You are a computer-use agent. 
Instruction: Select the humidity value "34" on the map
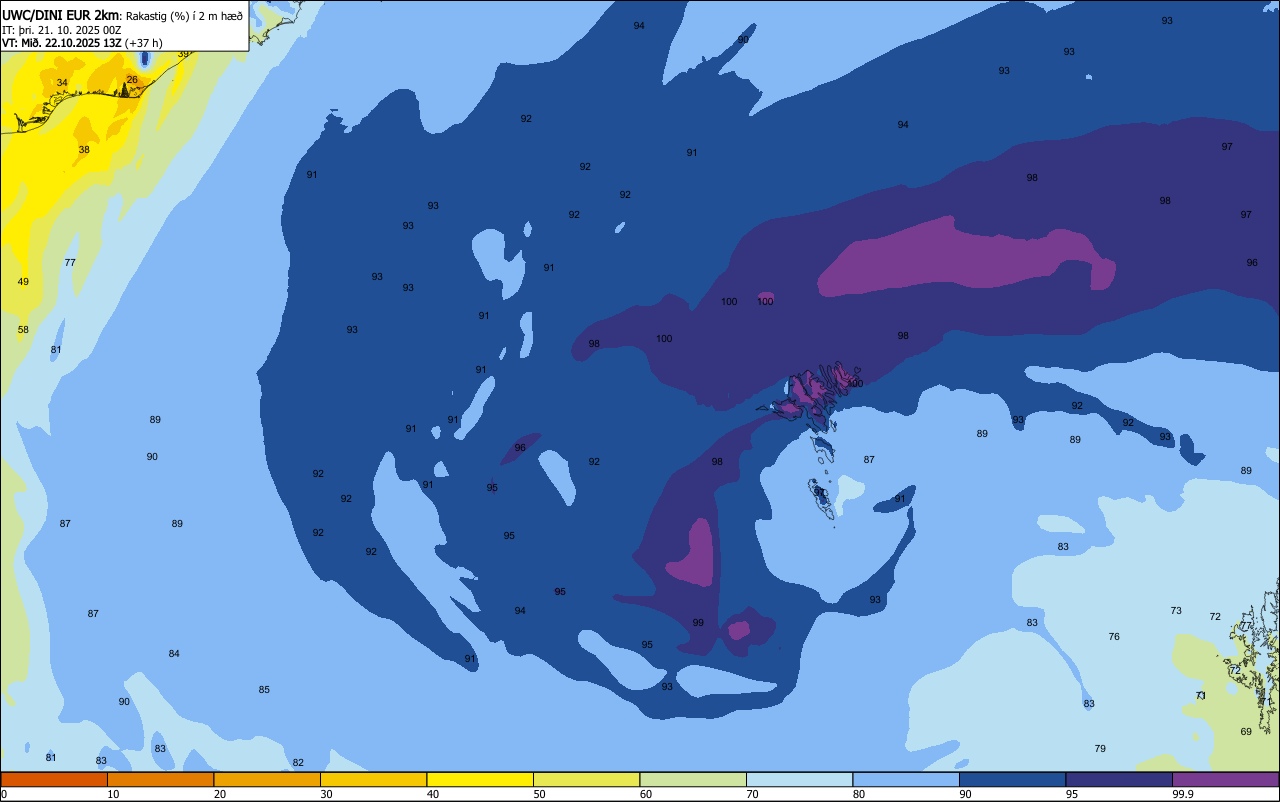pyautogui.click(x=62, y=83)
